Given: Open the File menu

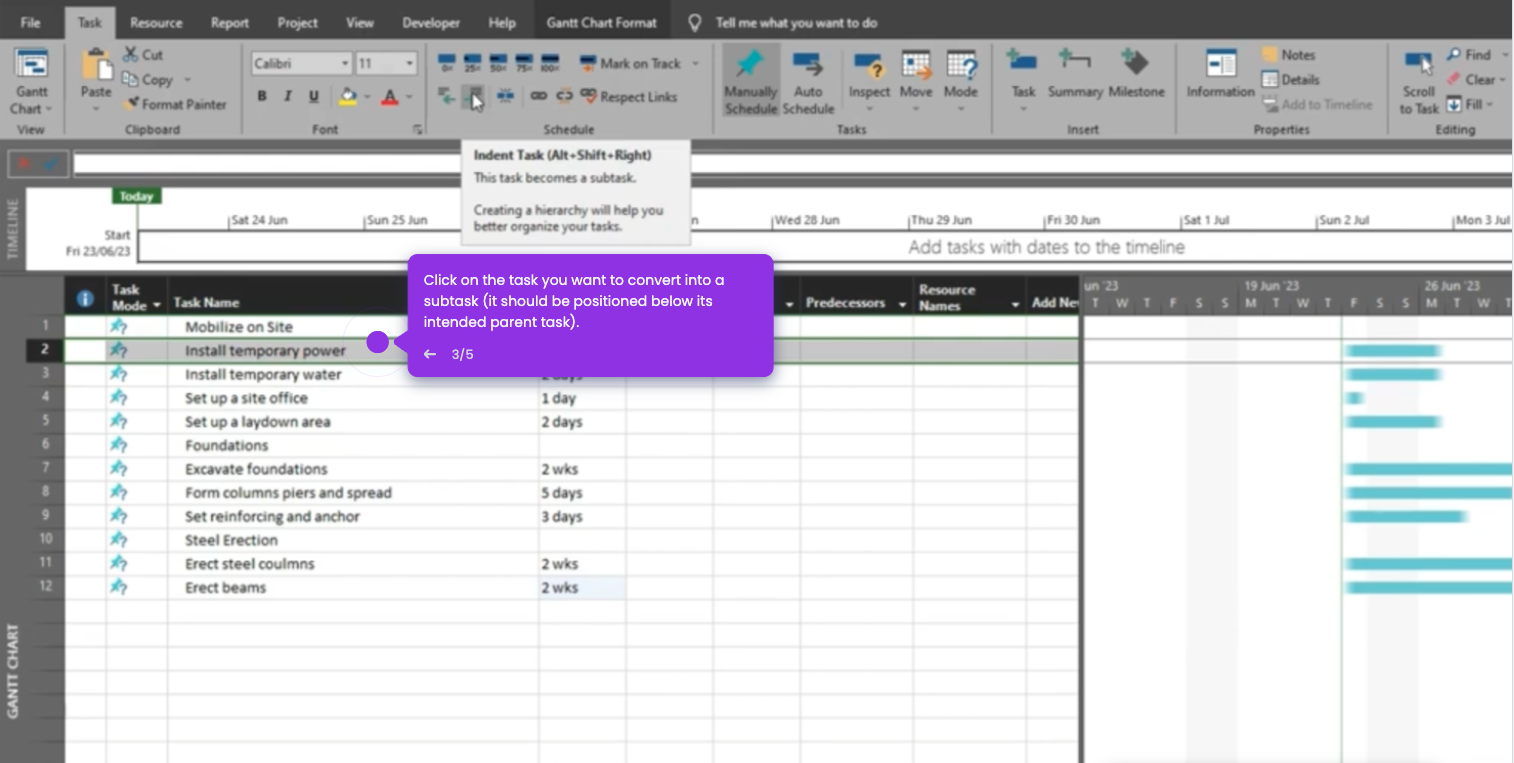Looking at the screenshot, I should point(31,22).
